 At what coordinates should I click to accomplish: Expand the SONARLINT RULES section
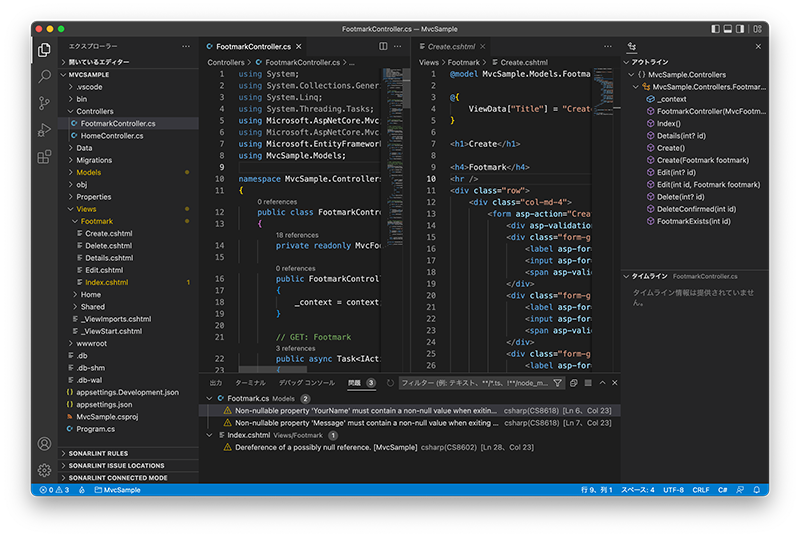(x=97, y=453)
